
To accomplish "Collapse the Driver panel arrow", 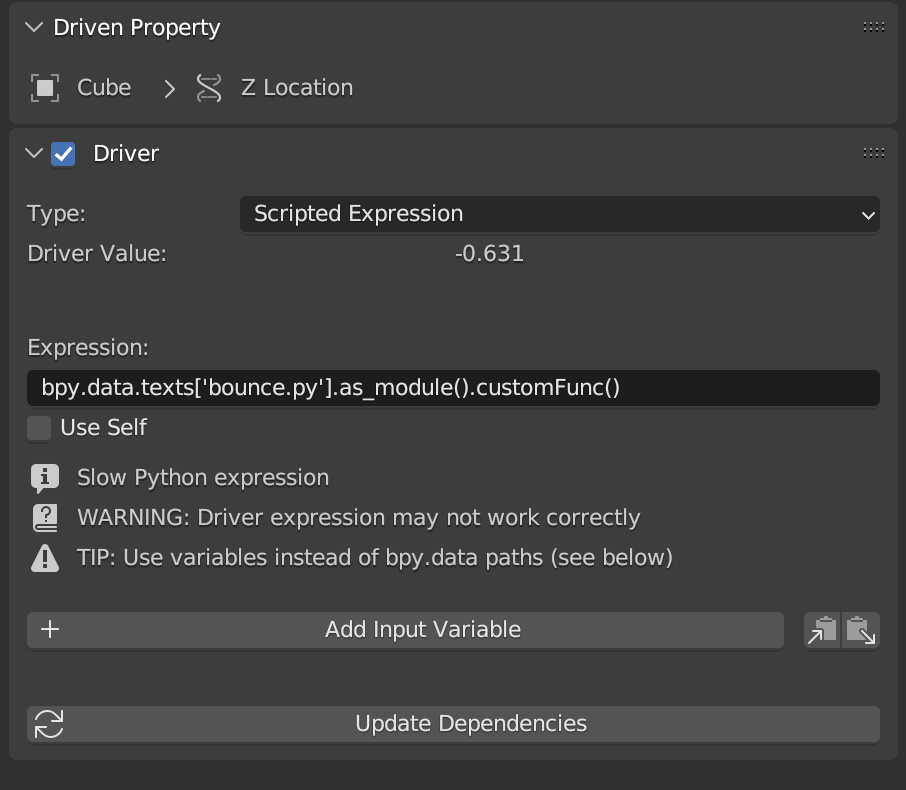I will click(x=35, y=154).
